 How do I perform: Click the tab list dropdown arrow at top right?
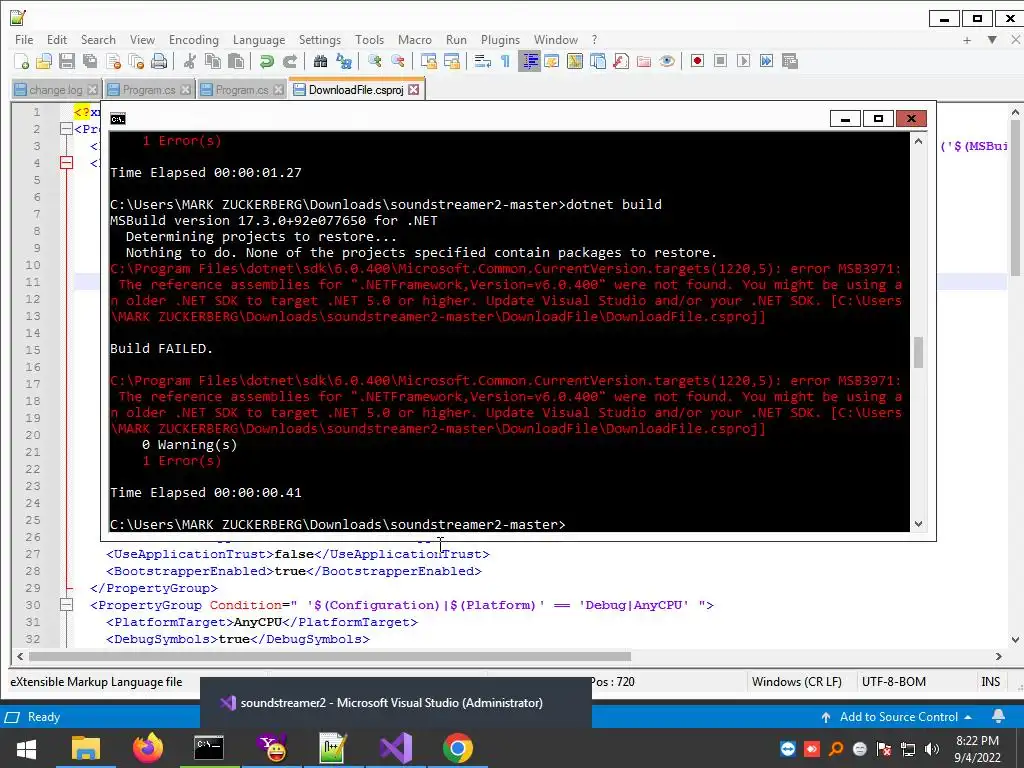click(992, 40)
